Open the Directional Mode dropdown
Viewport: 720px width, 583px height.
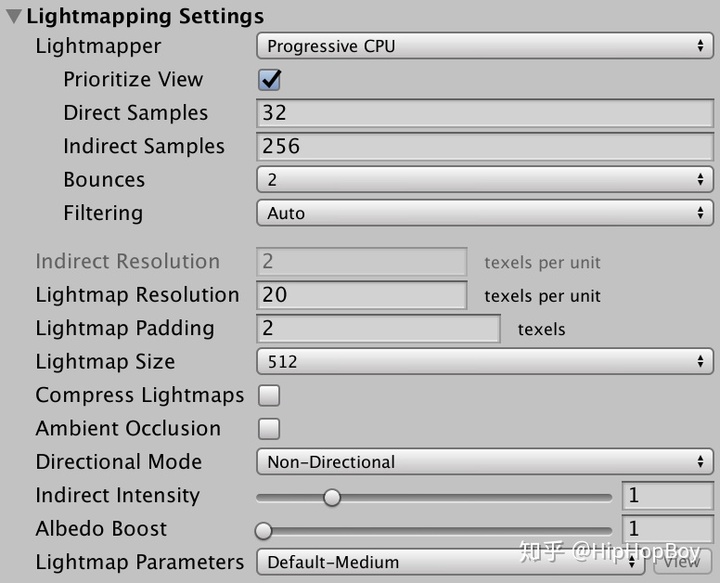[x=485, y=462]
